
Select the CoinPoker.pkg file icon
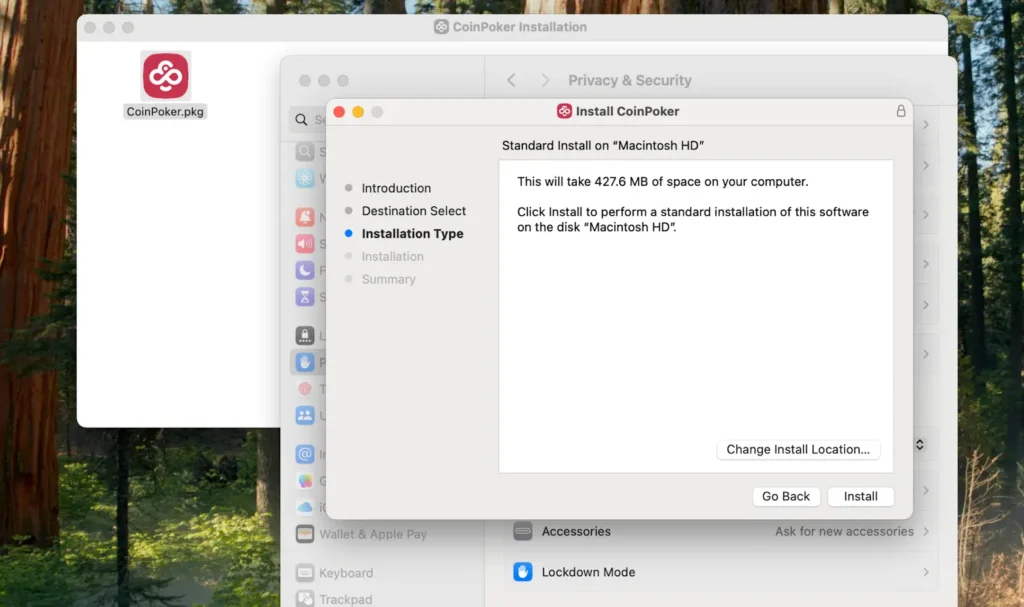165,76
